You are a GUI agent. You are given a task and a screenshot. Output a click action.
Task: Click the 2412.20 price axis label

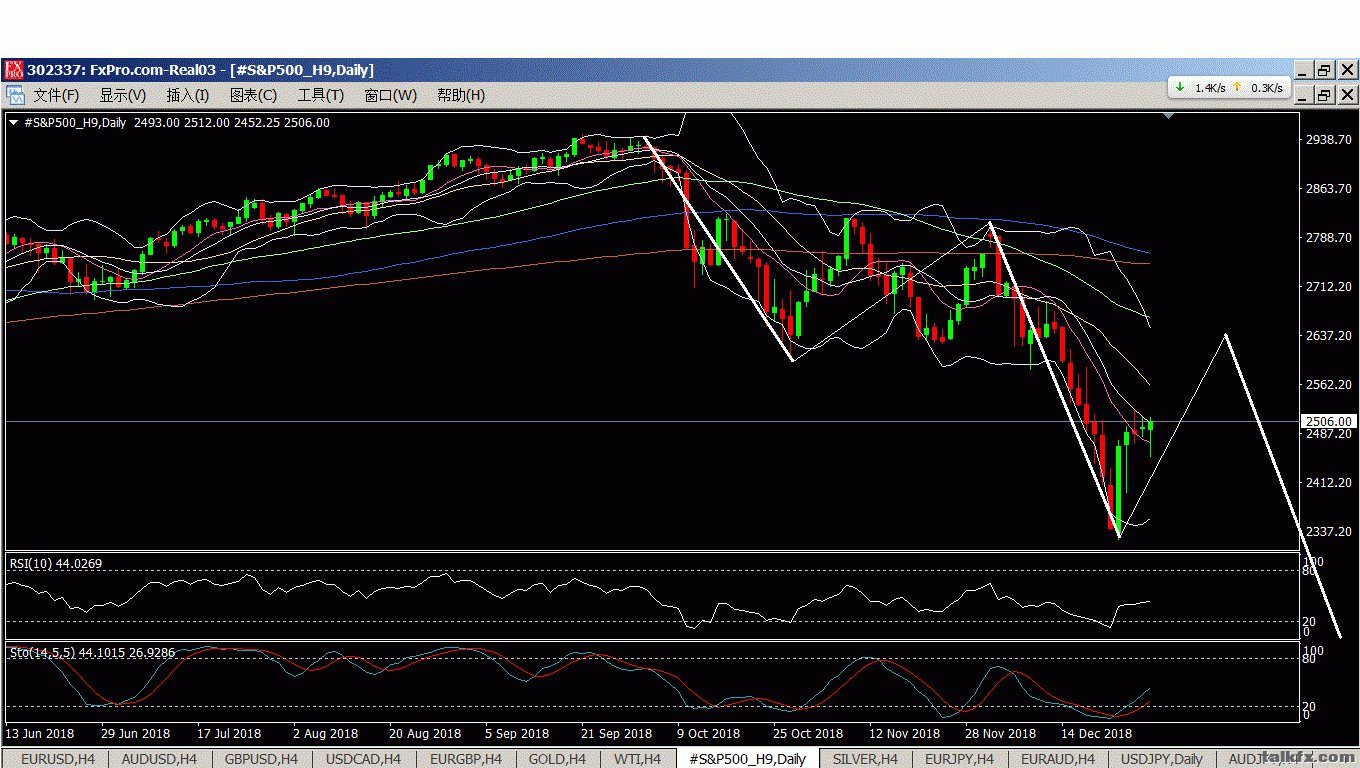[x=1329, y=483]
